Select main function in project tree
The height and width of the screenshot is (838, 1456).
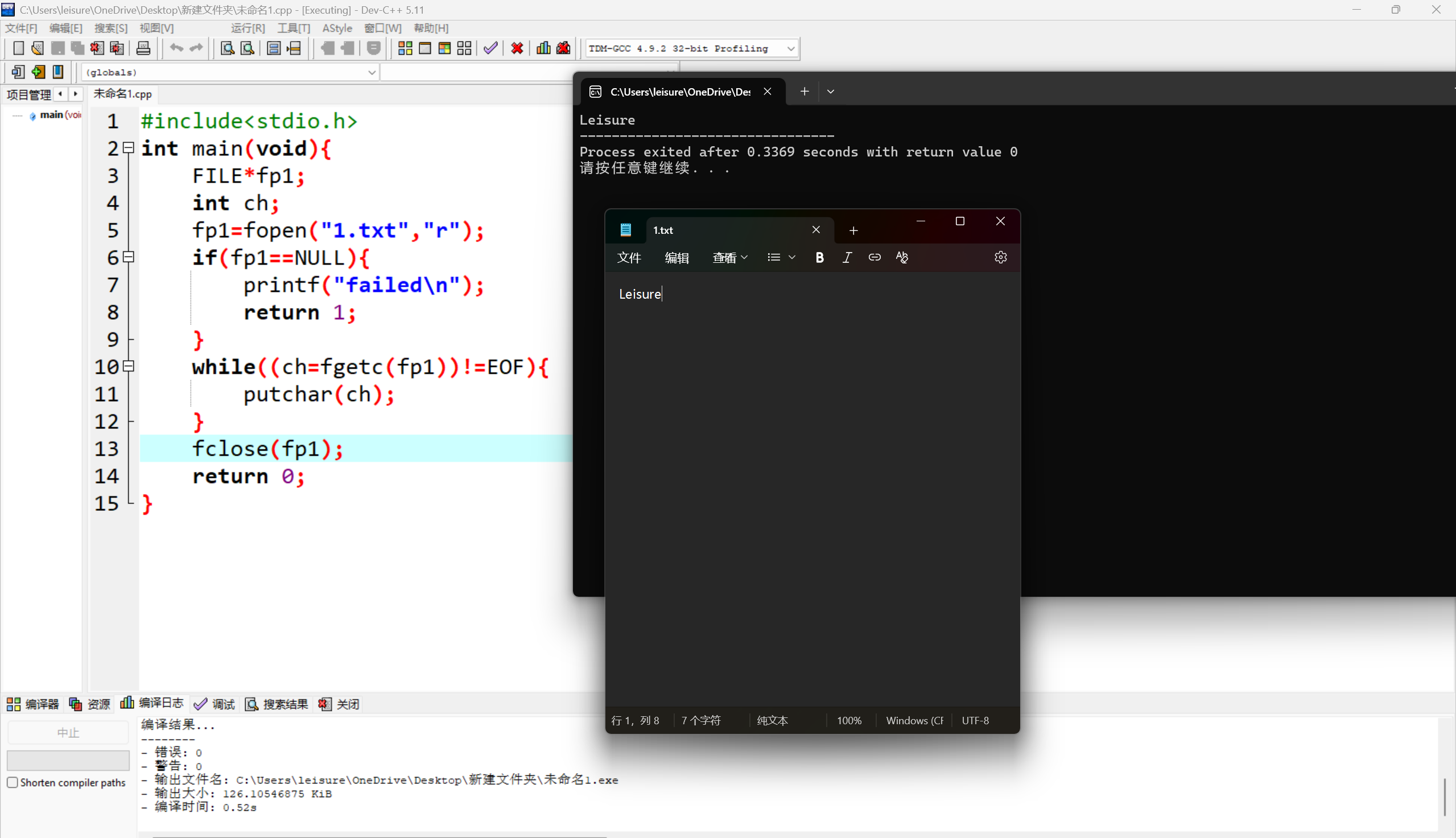coord(52,114)
